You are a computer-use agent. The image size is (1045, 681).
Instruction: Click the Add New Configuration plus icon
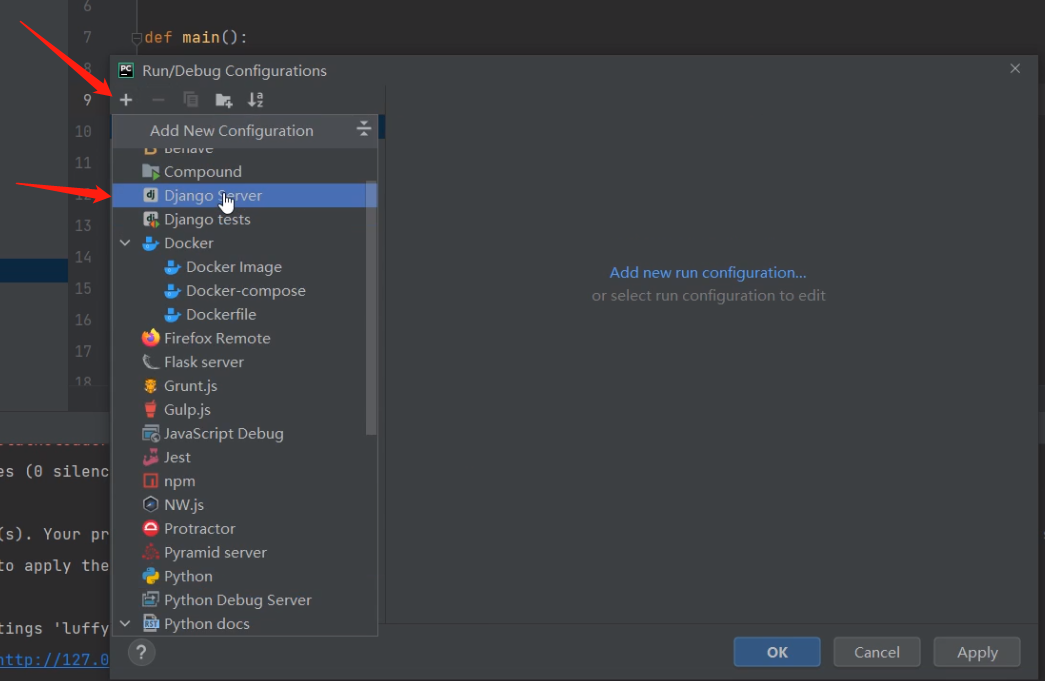coord(126,100)
